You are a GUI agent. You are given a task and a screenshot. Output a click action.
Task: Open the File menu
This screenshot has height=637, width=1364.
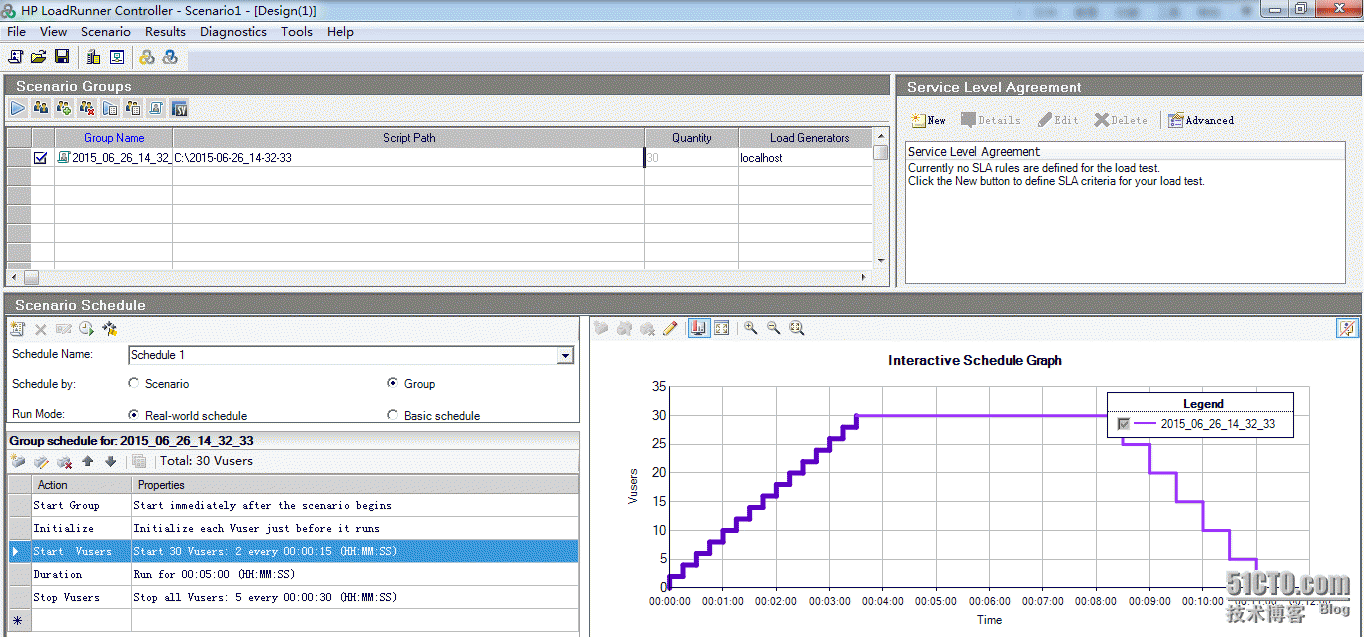17,32
